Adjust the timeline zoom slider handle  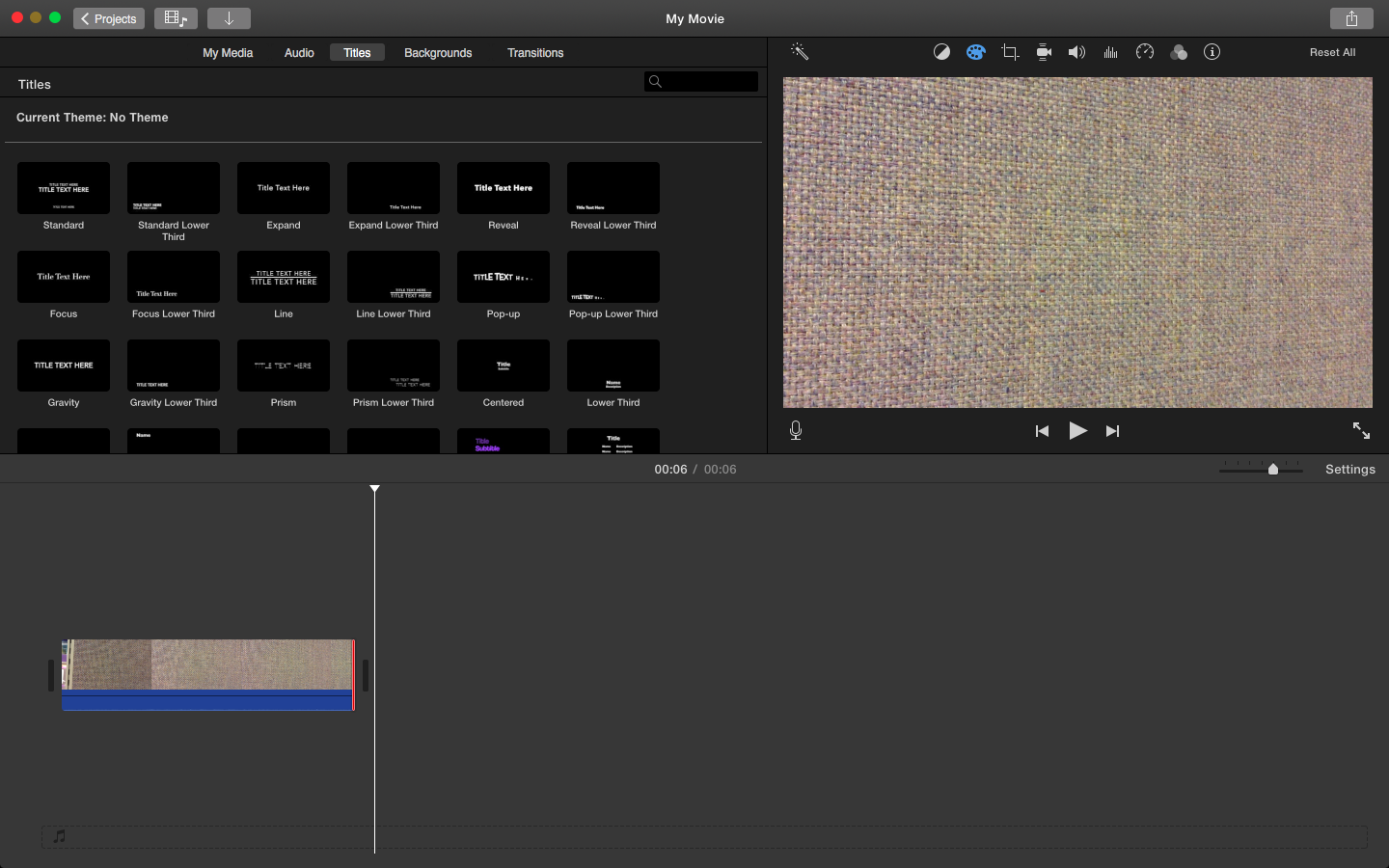click(1273, 470)
